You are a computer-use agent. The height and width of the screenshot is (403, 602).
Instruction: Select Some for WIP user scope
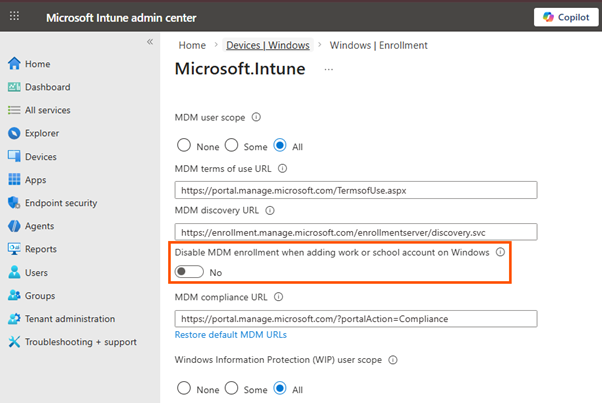point(232,388)
